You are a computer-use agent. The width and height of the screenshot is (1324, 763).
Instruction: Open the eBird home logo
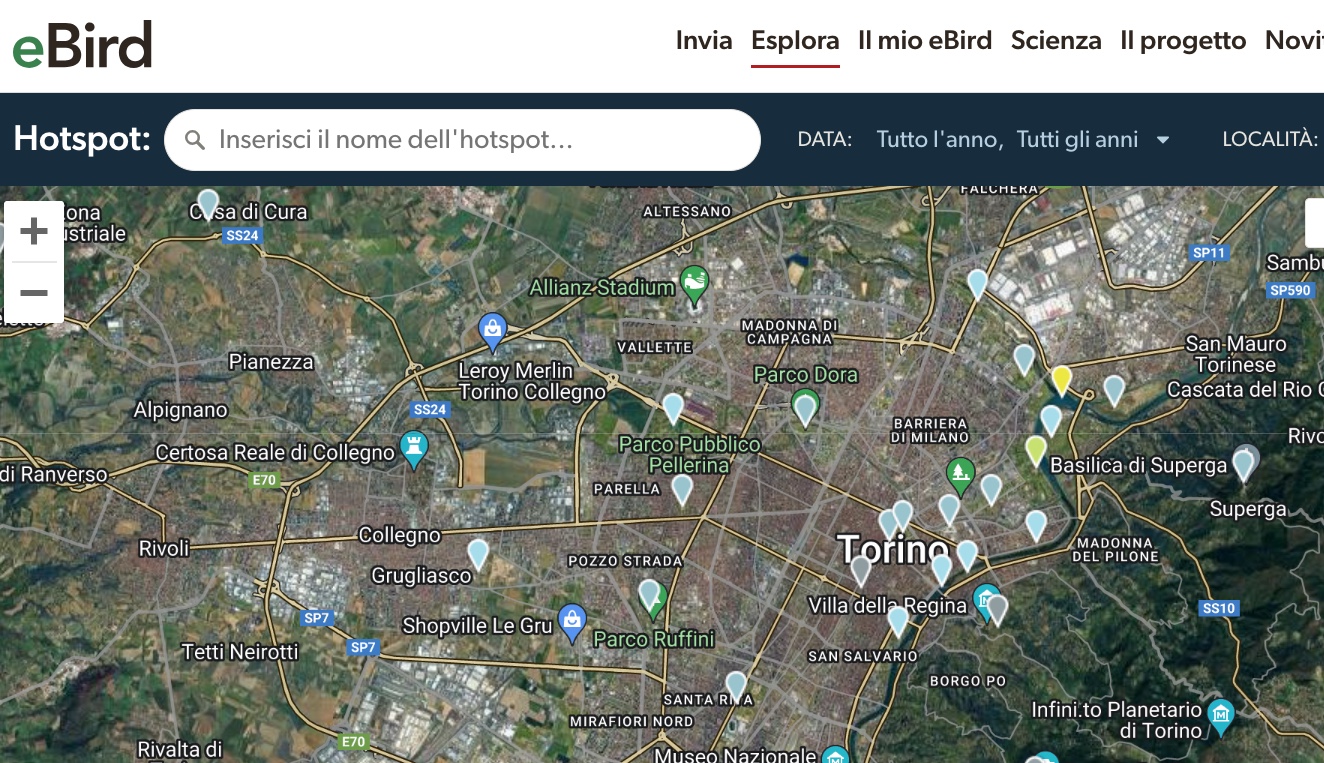point(82,45)
